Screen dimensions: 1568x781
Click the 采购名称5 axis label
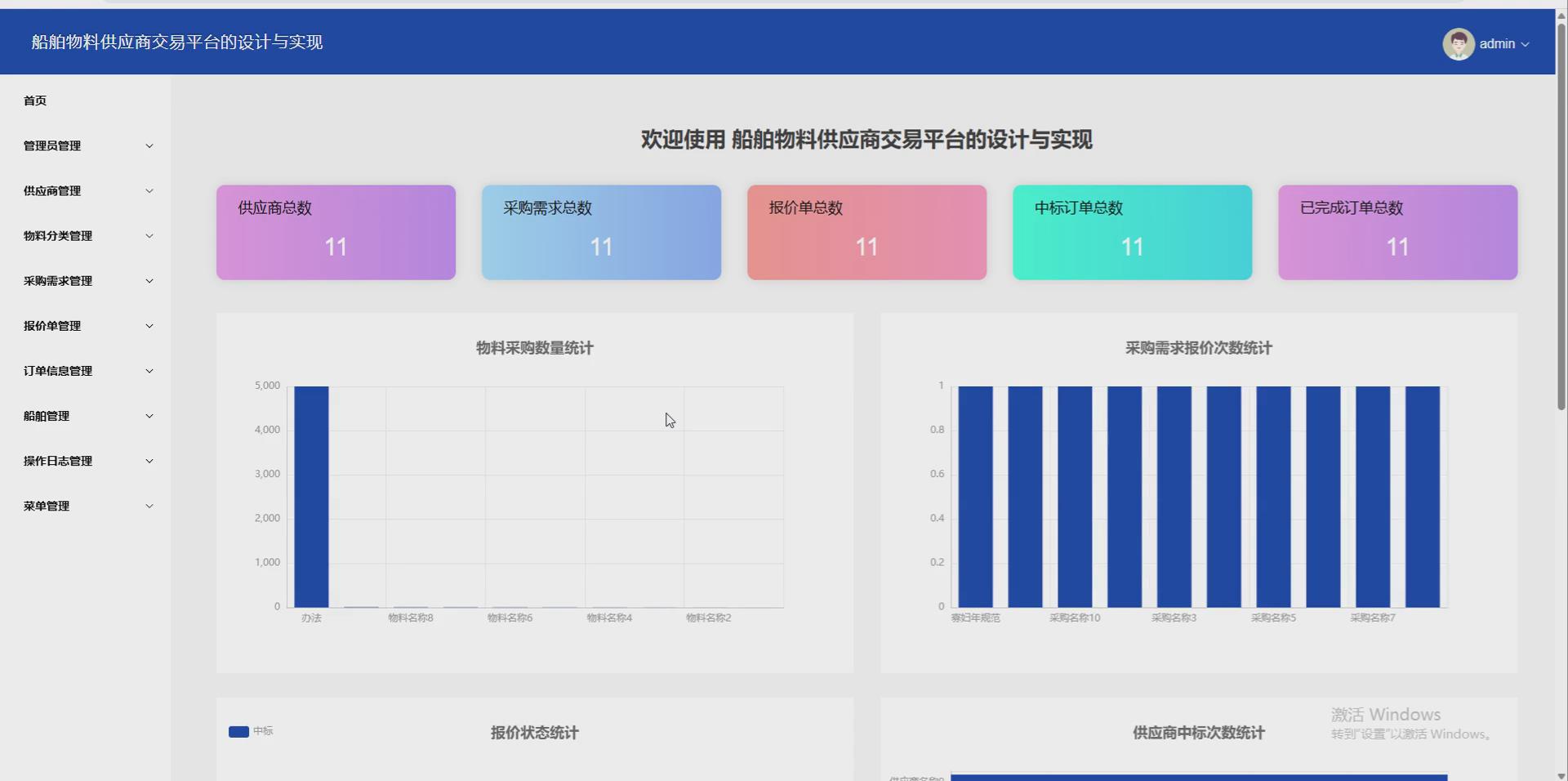click(1273, 618)
